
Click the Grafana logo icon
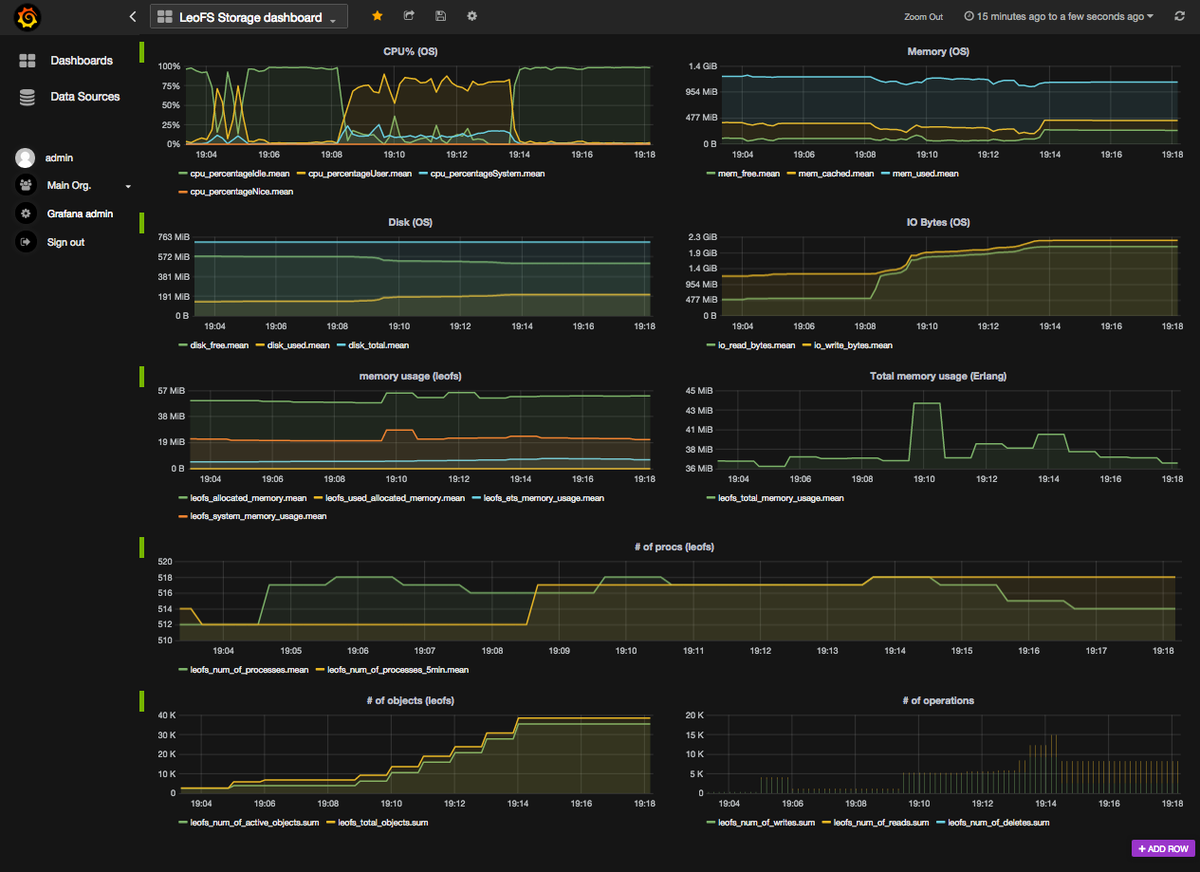tap(27, 18)
